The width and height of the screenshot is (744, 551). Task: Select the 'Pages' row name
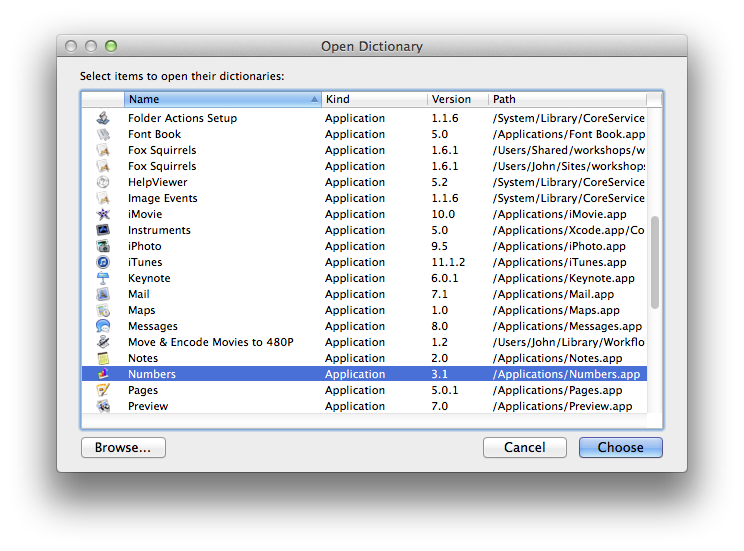(x=143, y=390)
